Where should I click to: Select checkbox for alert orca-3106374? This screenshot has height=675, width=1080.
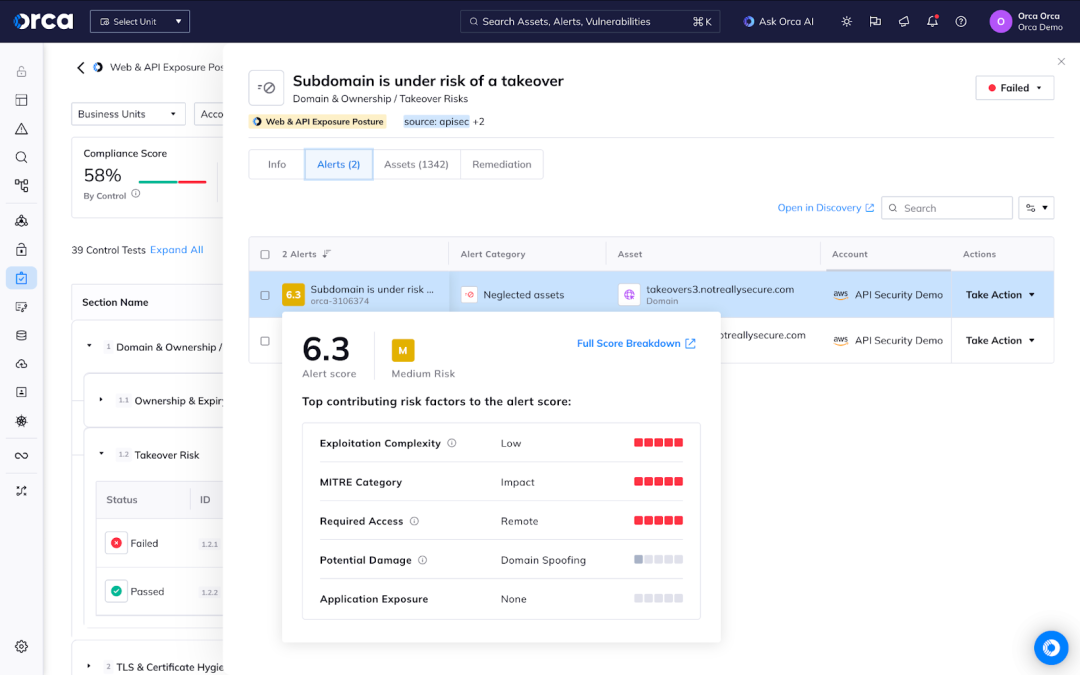265,295
